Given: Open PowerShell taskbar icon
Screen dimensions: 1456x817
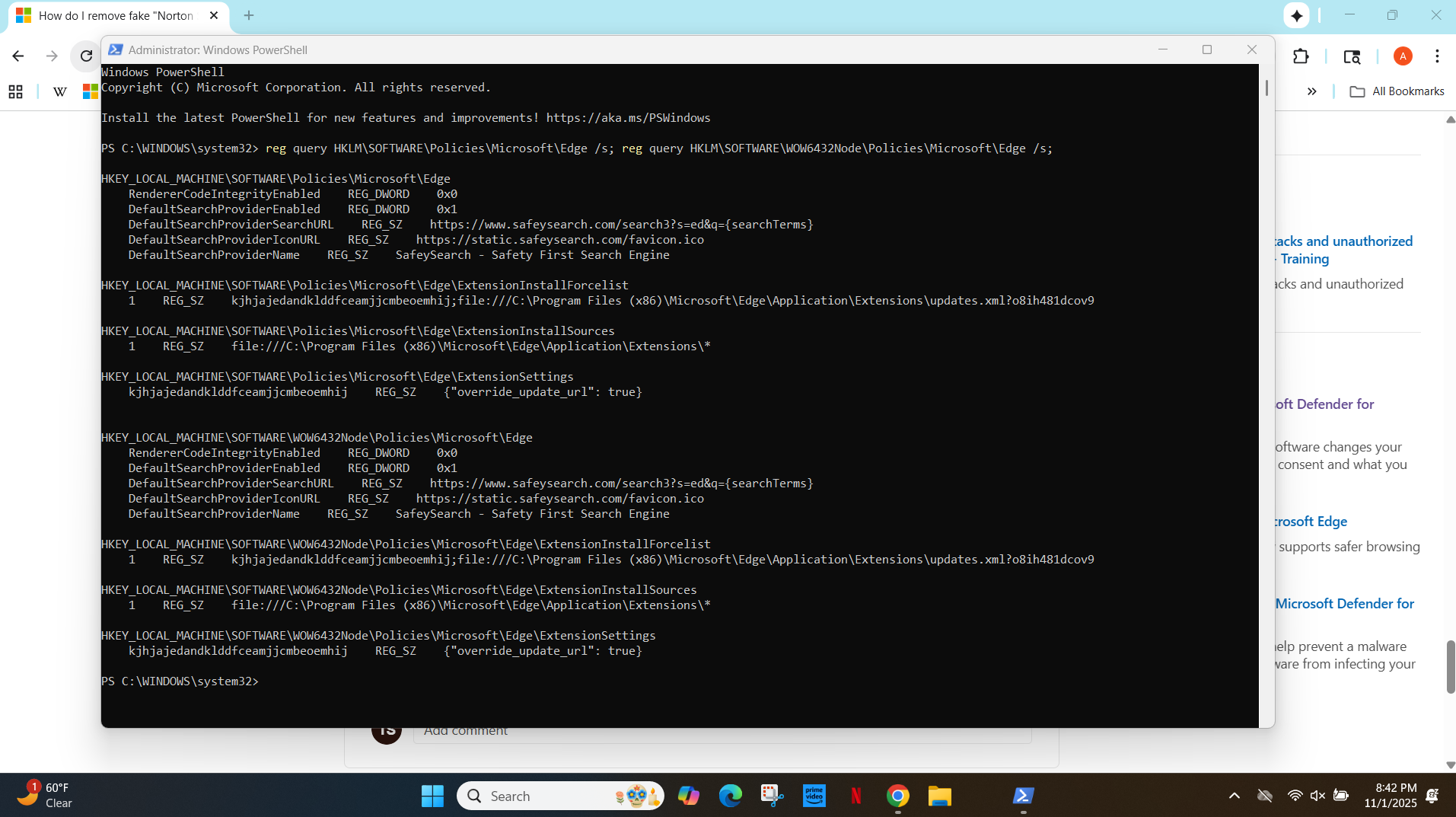Looking at the screenshot, I should 1023,796.
